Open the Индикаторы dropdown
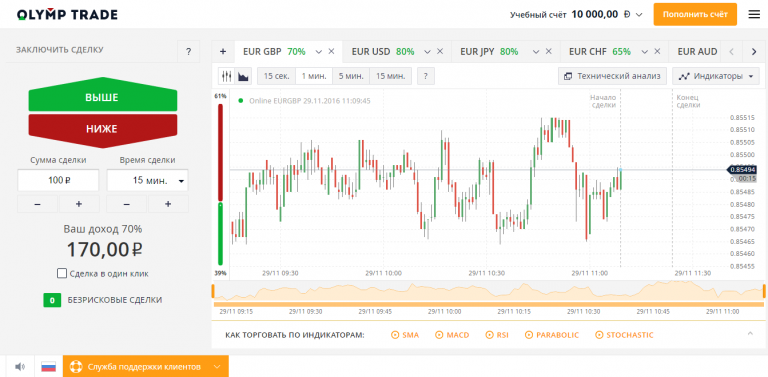This screenshot has width=768, height=377. coord(716,76)
